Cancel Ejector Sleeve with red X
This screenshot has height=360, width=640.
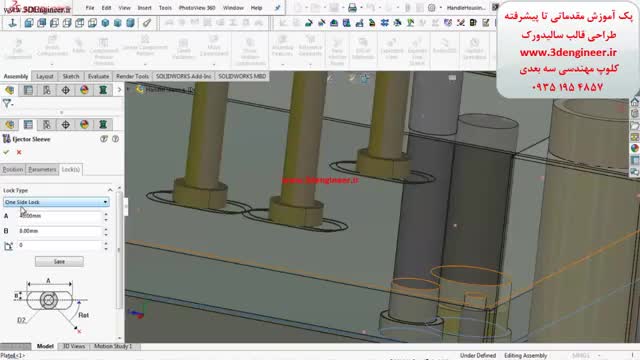(19, 152)
